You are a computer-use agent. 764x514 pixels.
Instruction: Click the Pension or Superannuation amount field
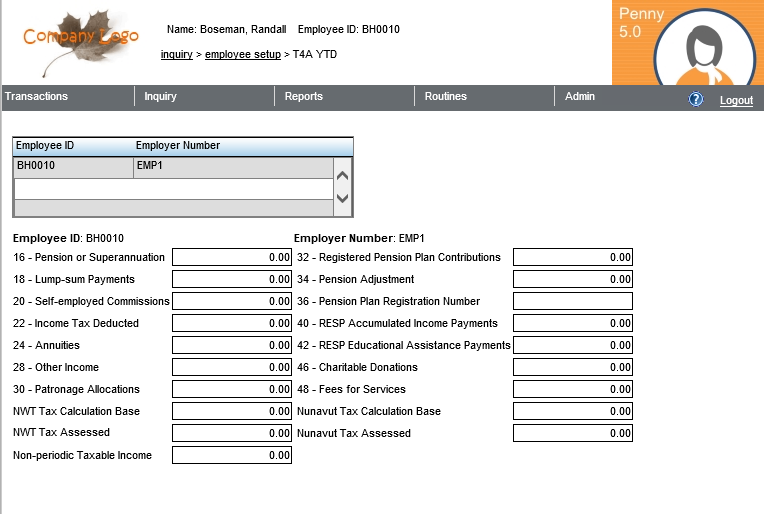232,257
